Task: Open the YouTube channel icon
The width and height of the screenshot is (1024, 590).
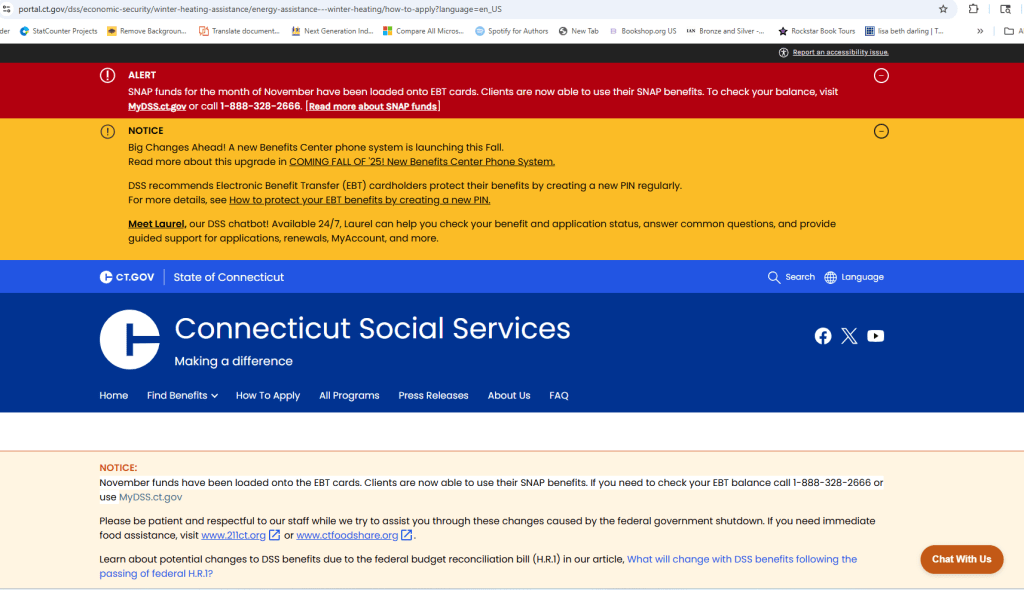Action: (876, 336)
